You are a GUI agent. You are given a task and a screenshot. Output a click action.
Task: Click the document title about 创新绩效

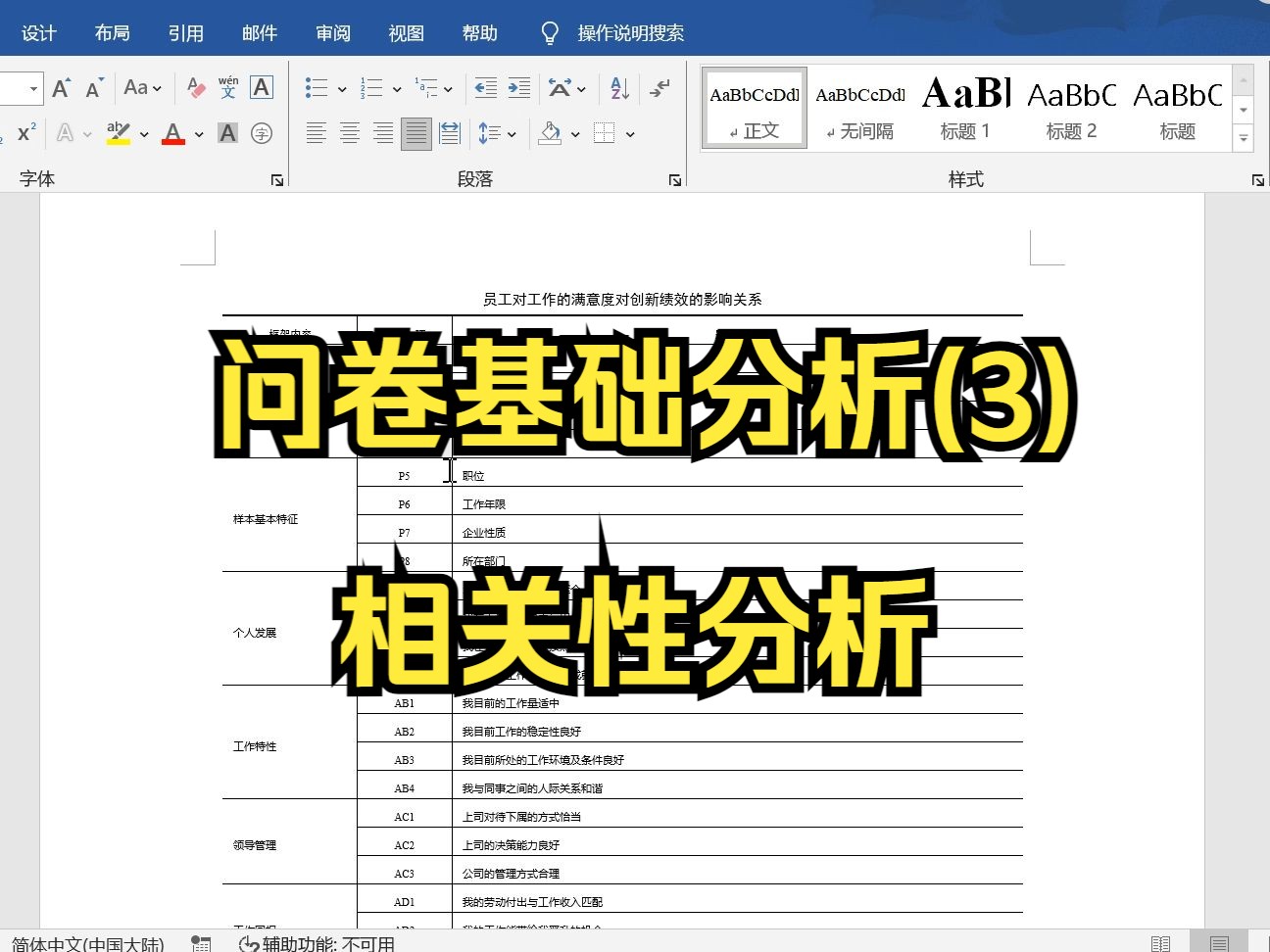(x=622, y=300)
